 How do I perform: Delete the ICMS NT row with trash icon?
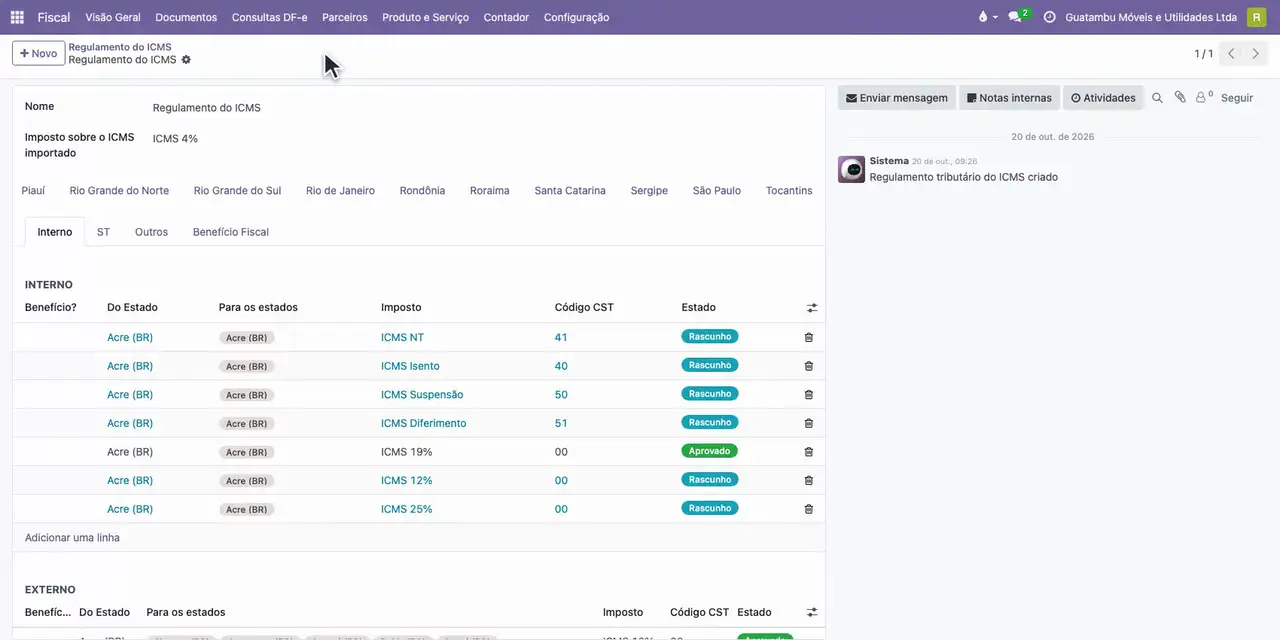(x=809, y=337)
